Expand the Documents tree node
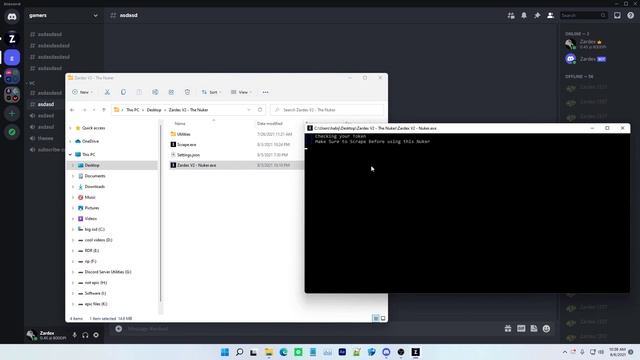The height and width of the screenshot is (360, 640). click(73, 176)
